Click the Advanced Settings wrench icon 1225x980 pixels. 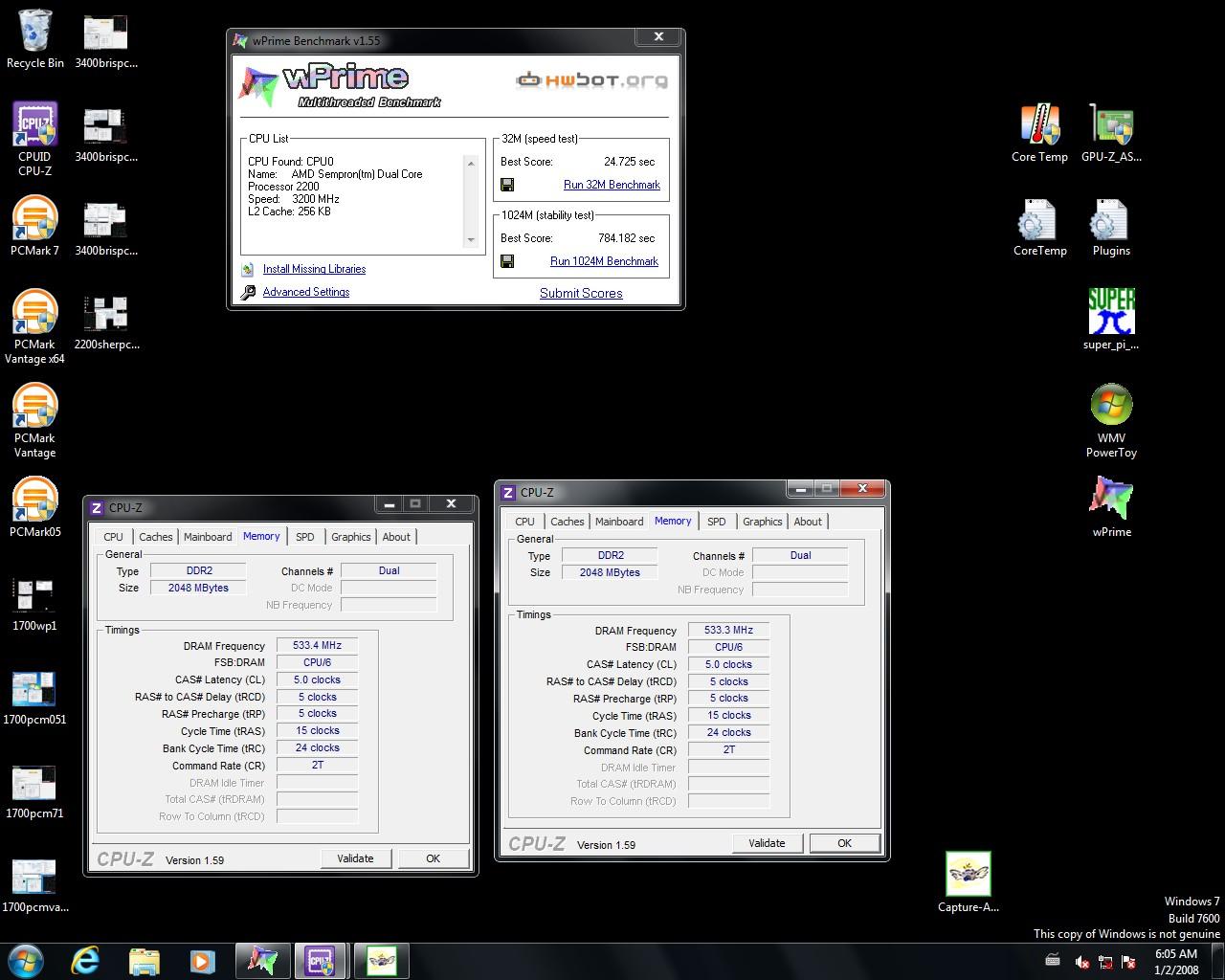248,293
